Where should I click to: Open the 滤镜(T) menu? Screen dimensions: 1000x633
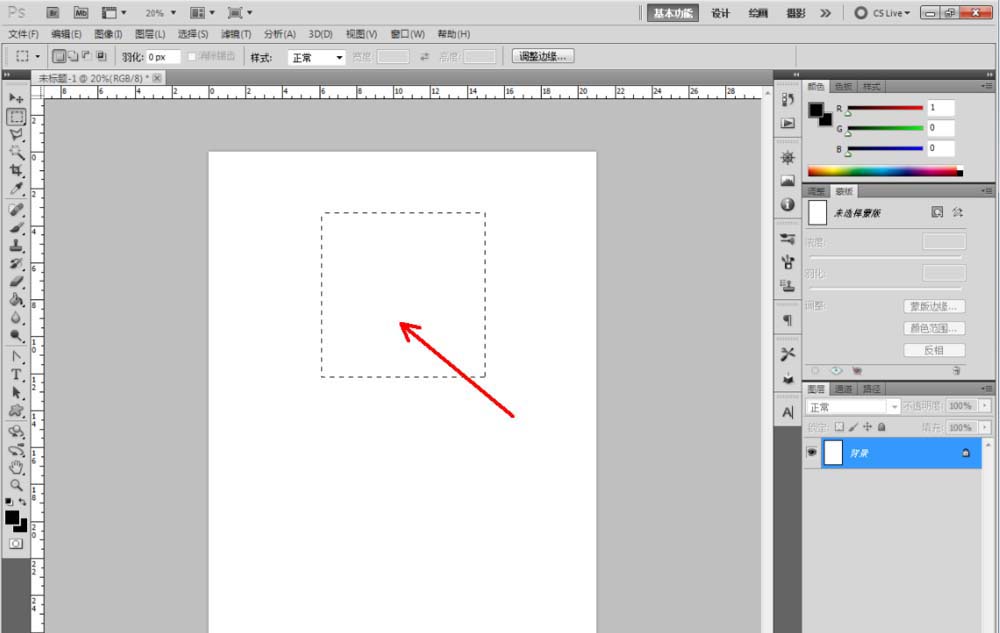(236, 34)
